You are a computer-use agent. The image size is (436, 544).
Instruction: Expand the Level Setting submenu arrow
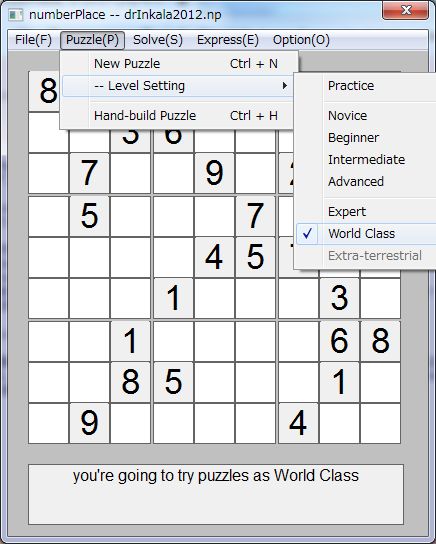(x=285, y=86)
